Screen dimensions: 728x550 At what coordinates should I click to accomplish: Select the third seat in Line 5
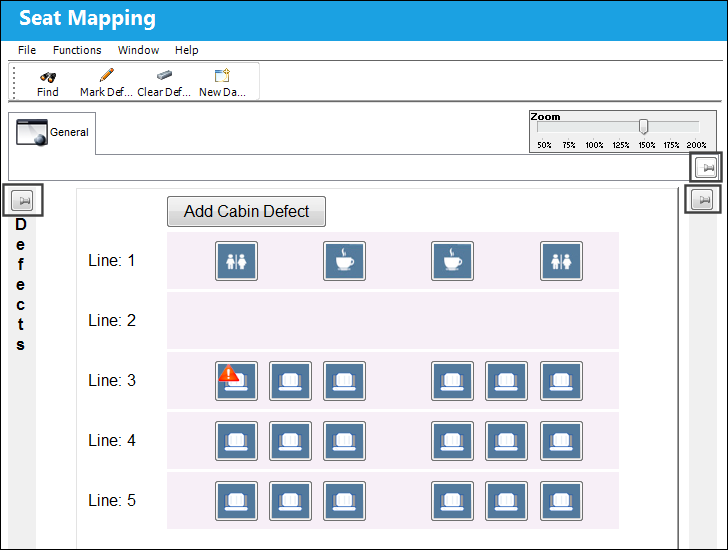pyautogui.click(x=344, y=501)
